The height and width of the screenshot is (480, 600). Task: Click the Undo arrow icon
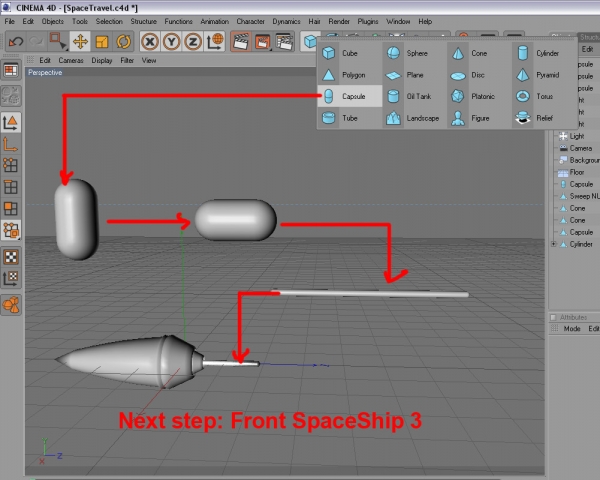click(16, 41)
